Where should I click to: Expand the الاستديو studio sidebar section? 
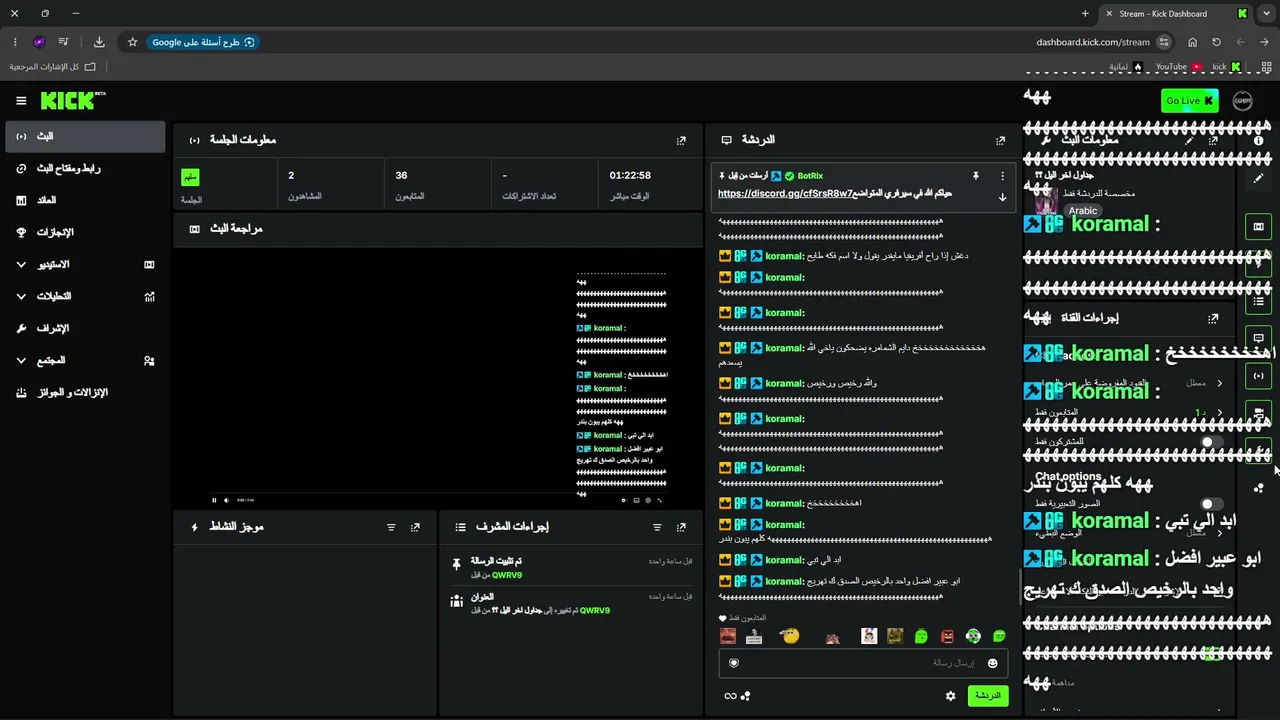[x=85, y=264]
